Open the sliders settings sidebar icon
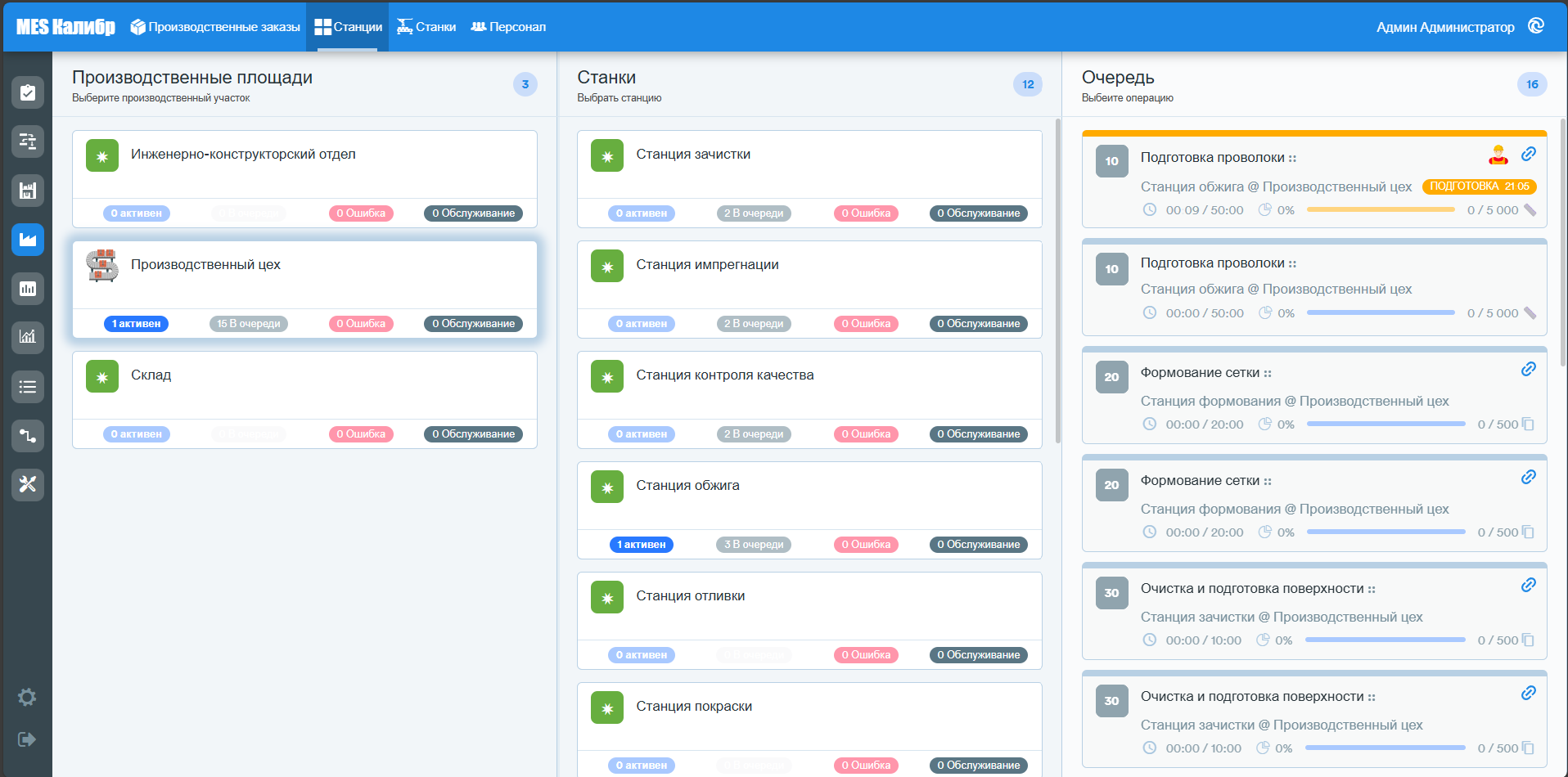Viewport: 1568px width, 777px height. [x=28, y=141]
